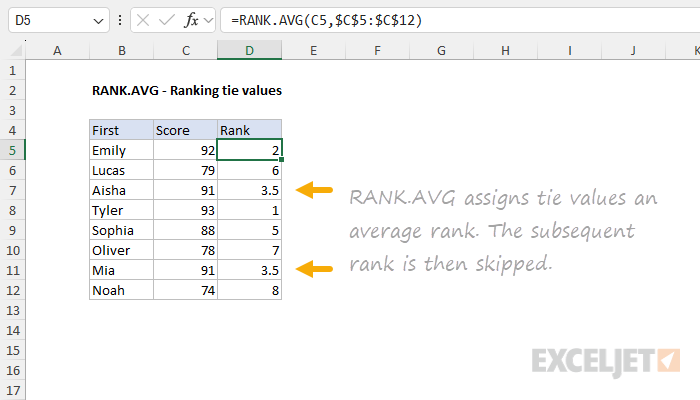
Task: Select the cell containing 'Oliver'
Action: (121, 250)
